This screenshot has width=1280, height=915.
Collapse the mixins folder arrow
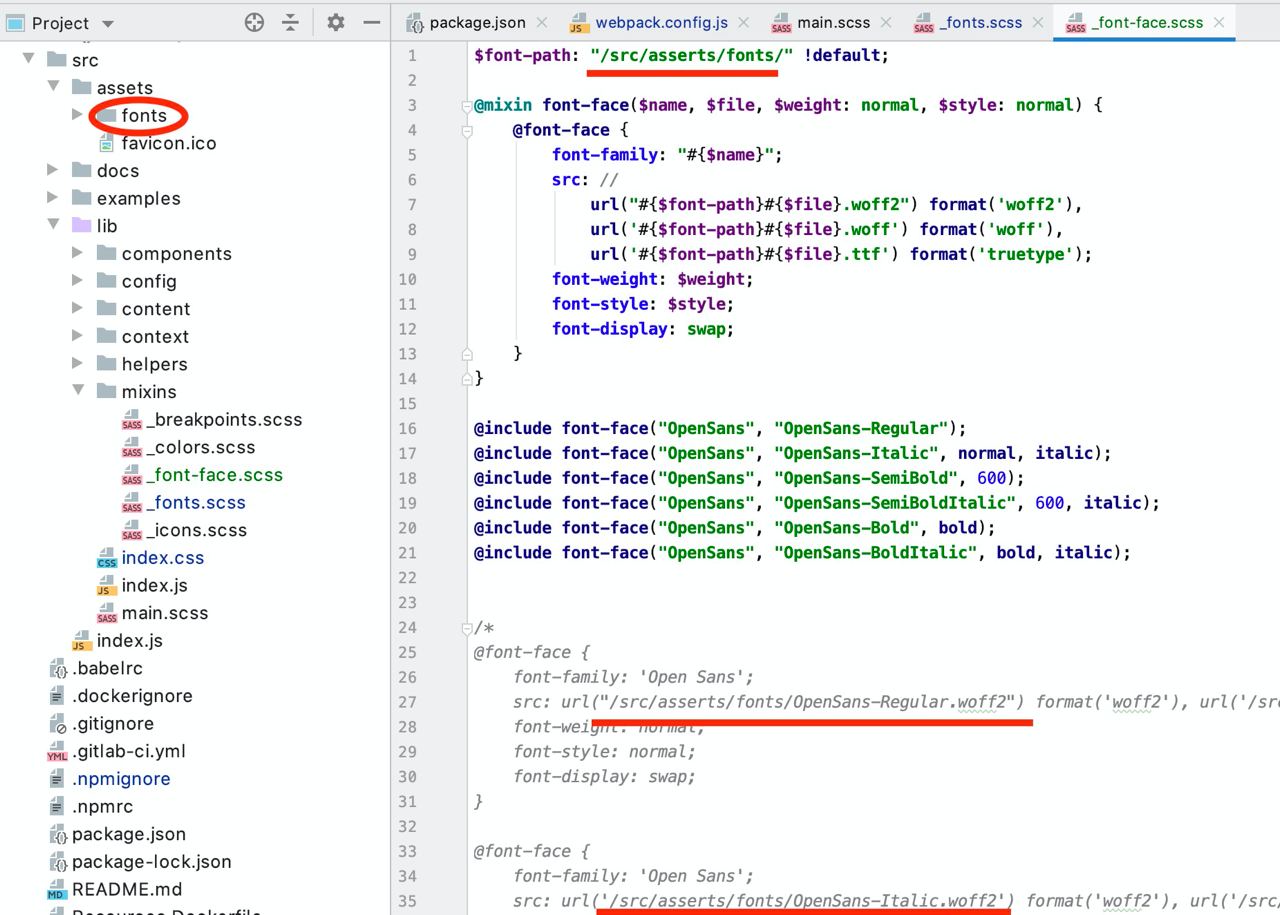[x=78, y=391]
